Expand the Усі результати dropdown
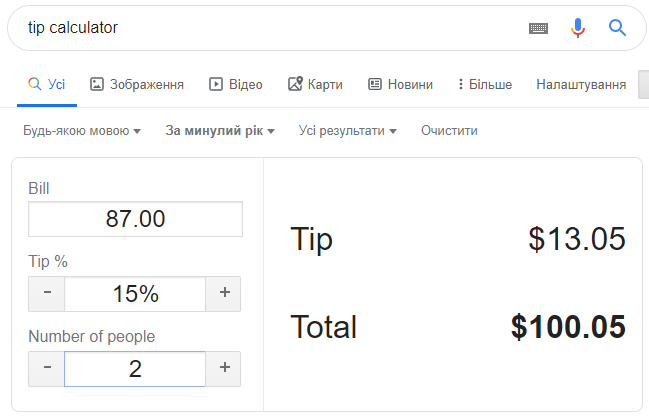Screen dimensions: 649x420 click(x=348, y=131)
